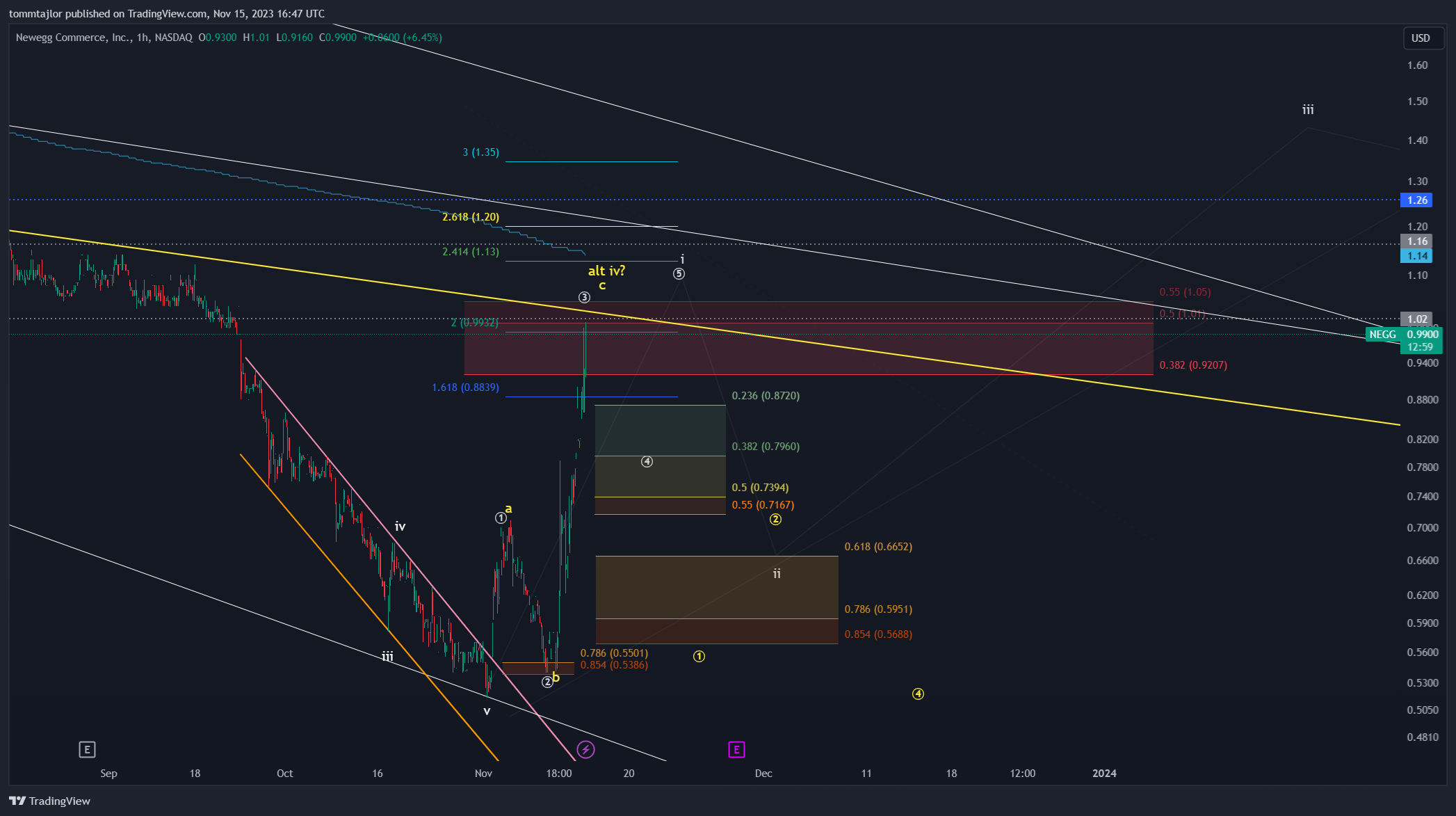Click the '3 (1.35)' Fibonacci extension label

pyautogui.click(x=481, y=152)
